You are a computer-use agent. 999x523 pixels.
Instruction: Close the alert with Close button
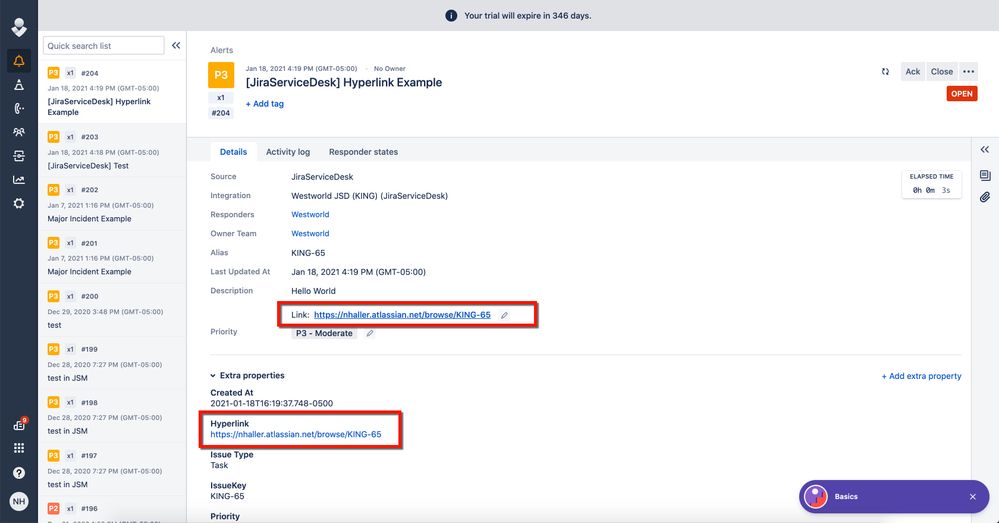[942, 71]
